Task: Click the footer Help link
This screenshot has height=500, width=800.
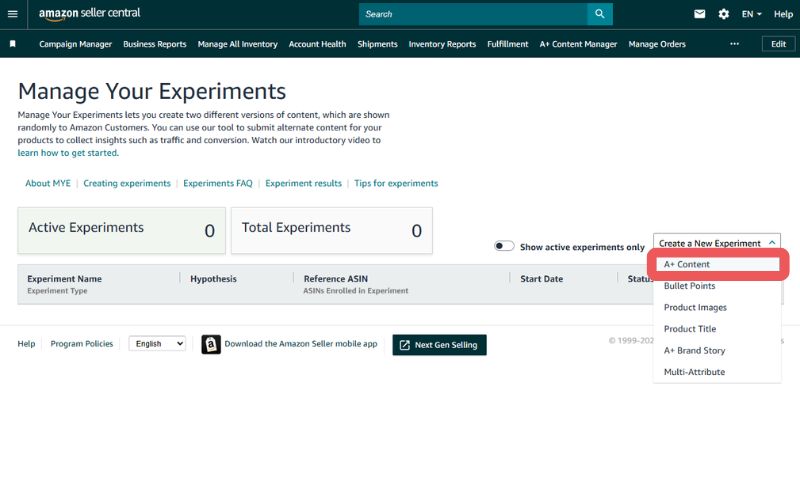Action: click(27, 344)
